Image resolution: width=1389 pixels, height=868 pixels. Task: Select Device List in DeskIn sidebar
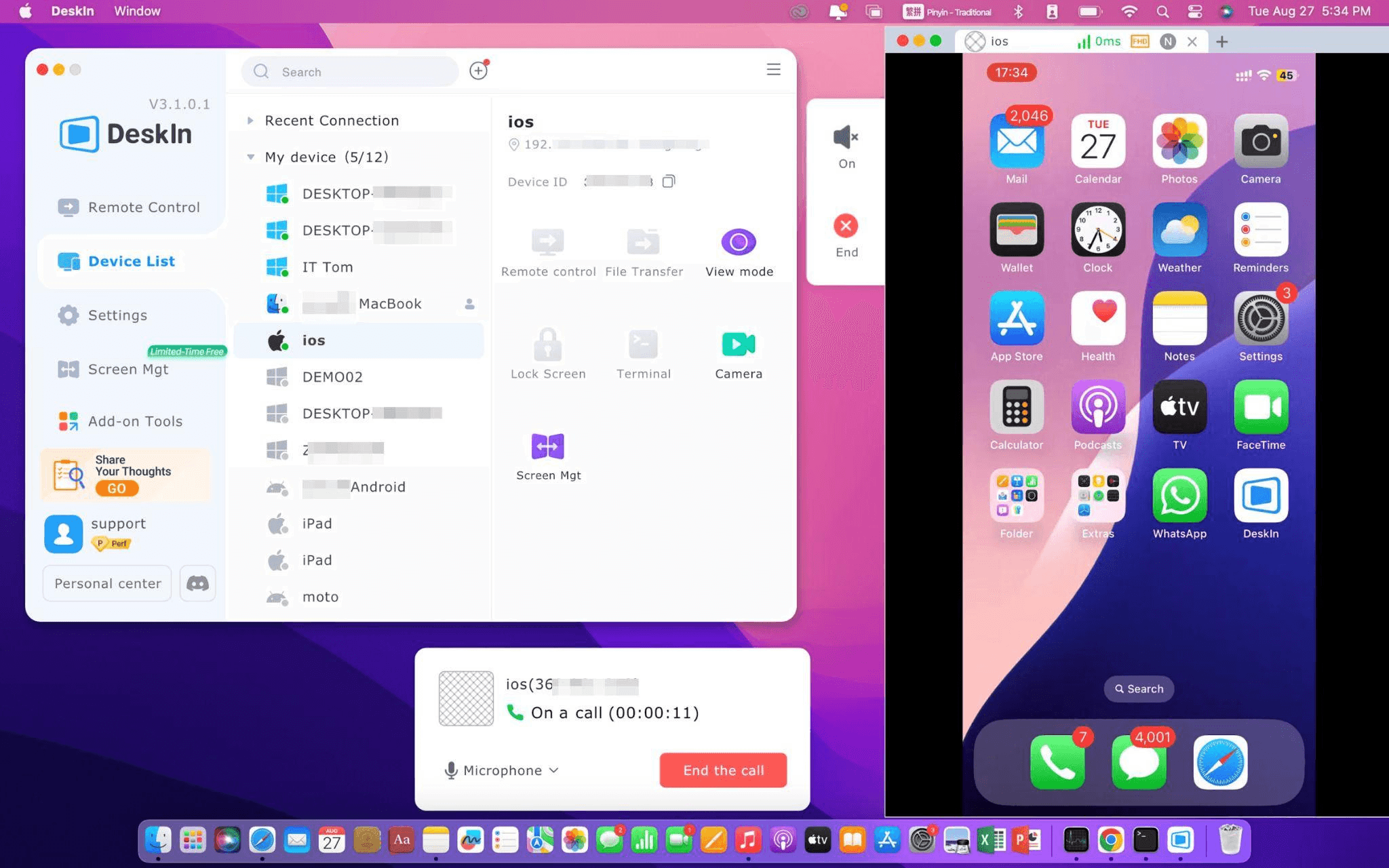click(117, 261)
